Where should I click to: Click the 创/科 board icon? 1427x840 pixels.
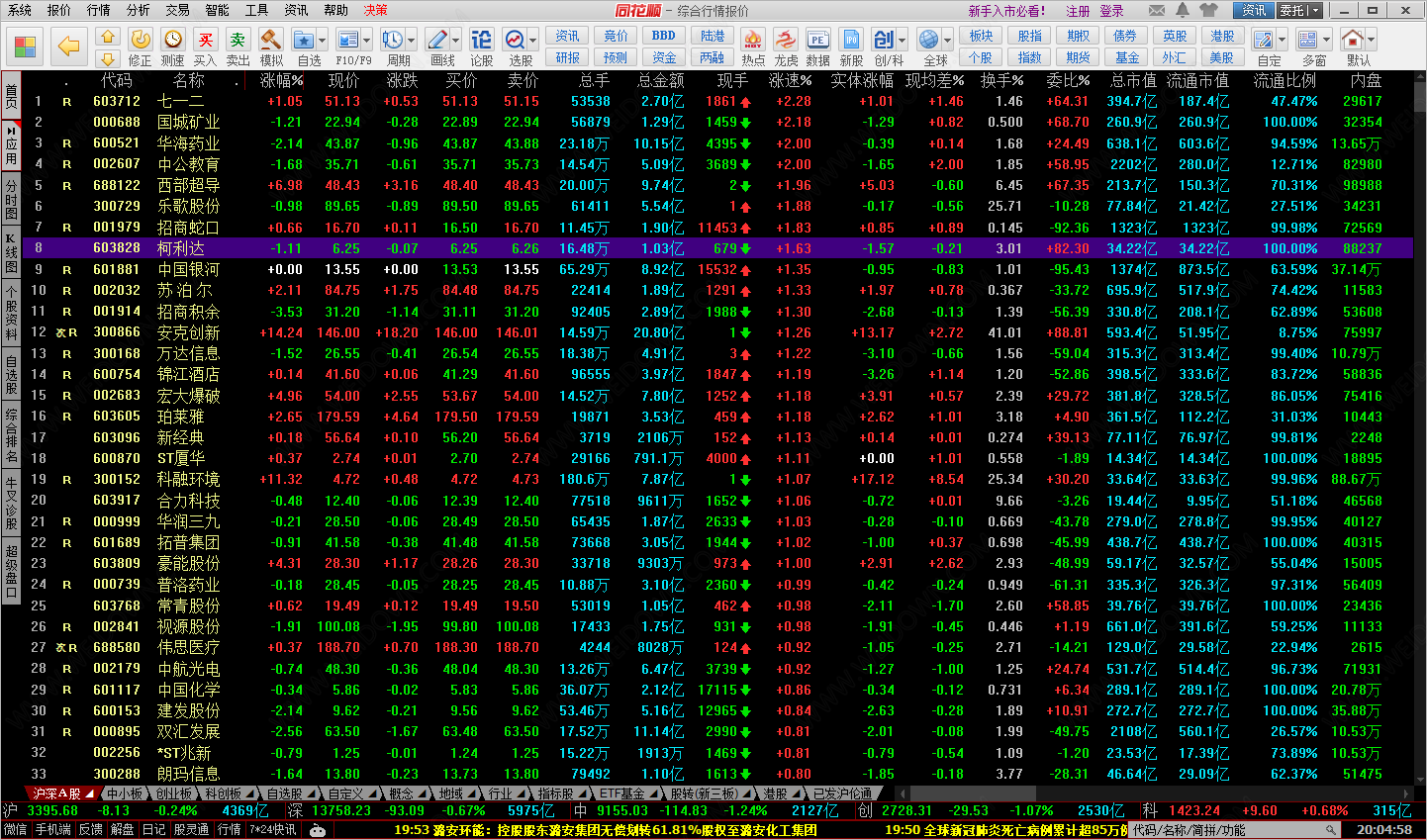[884, 40]
